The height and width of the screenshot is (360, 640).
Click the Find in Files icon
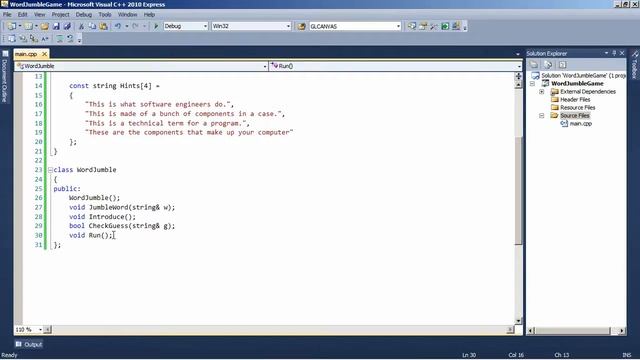coord(301,26)
